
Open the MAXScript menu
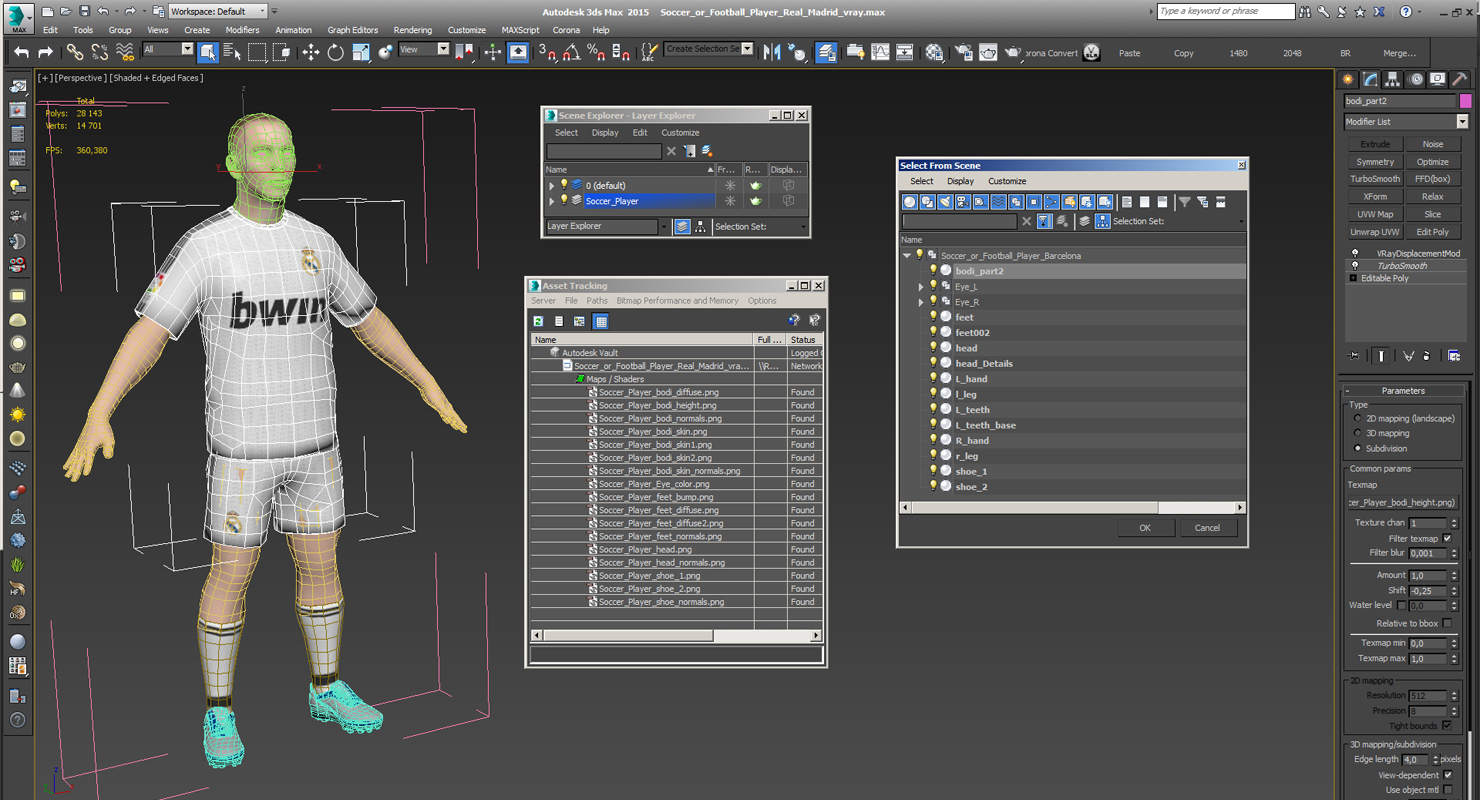click(520, 30)
